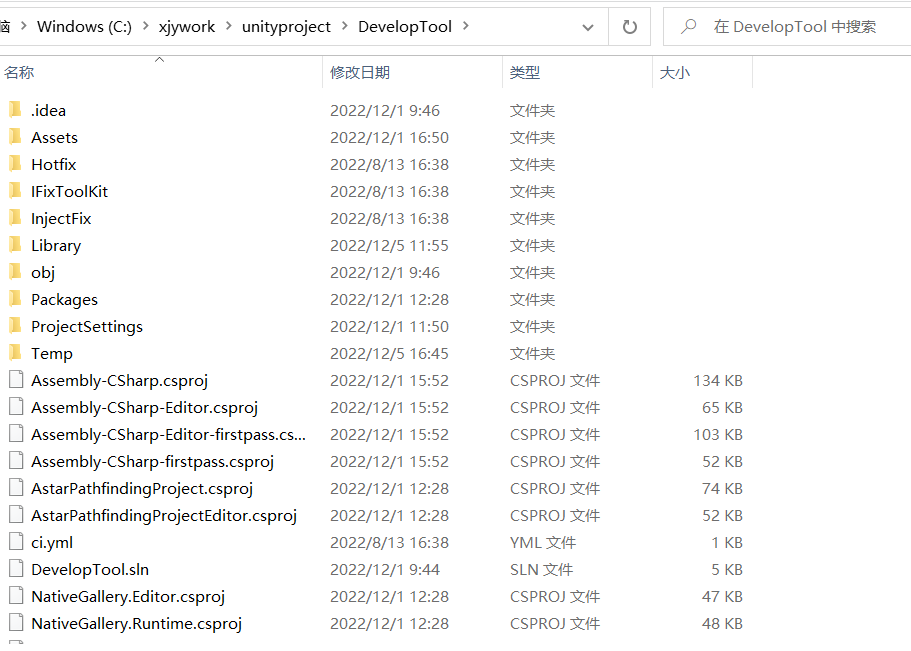Click the Assembly-CSharp.csproj file icon

pyautogui.click(x=15, y=380)
